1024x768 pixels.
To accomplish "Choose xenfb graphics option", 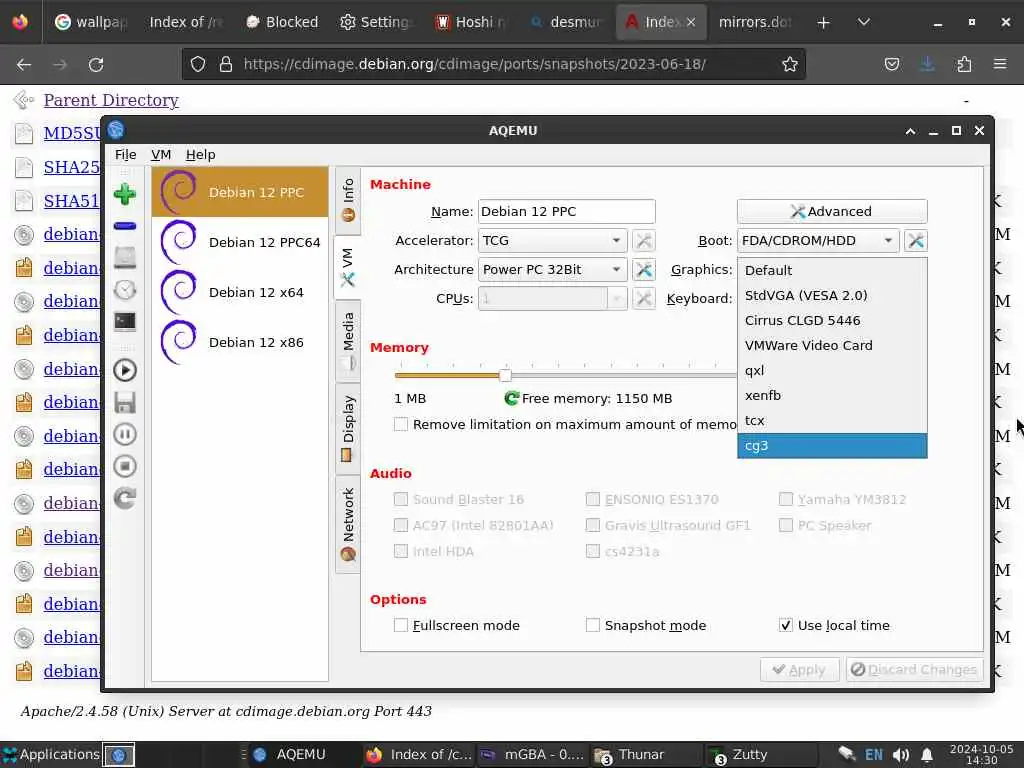I will pyautogui.click(x=832, y=396).
